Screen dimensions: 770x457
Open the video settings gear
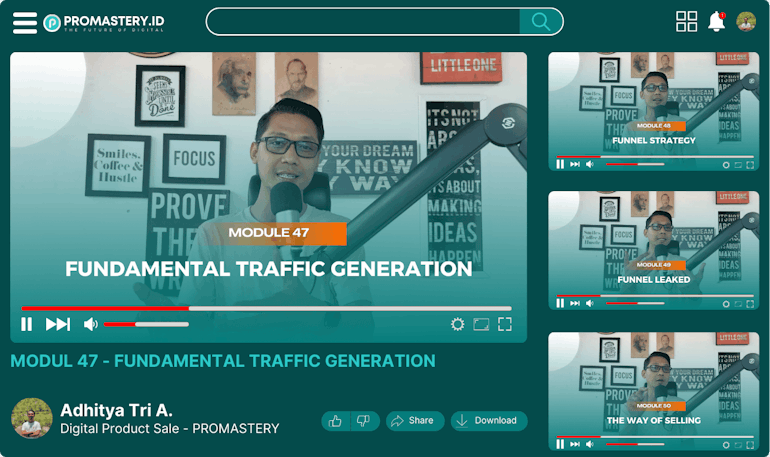coord(457,324)
